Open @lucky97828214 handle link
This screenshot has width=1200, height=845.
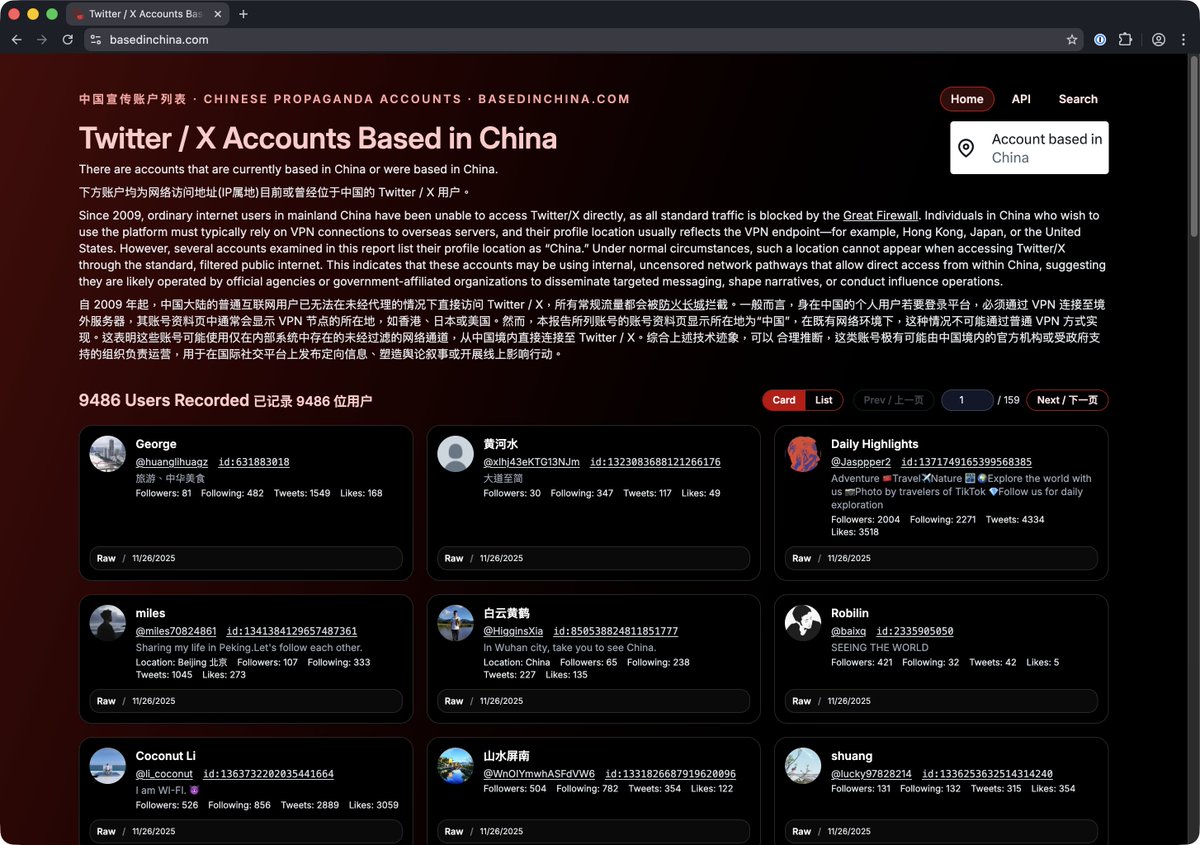click(871, 774)
